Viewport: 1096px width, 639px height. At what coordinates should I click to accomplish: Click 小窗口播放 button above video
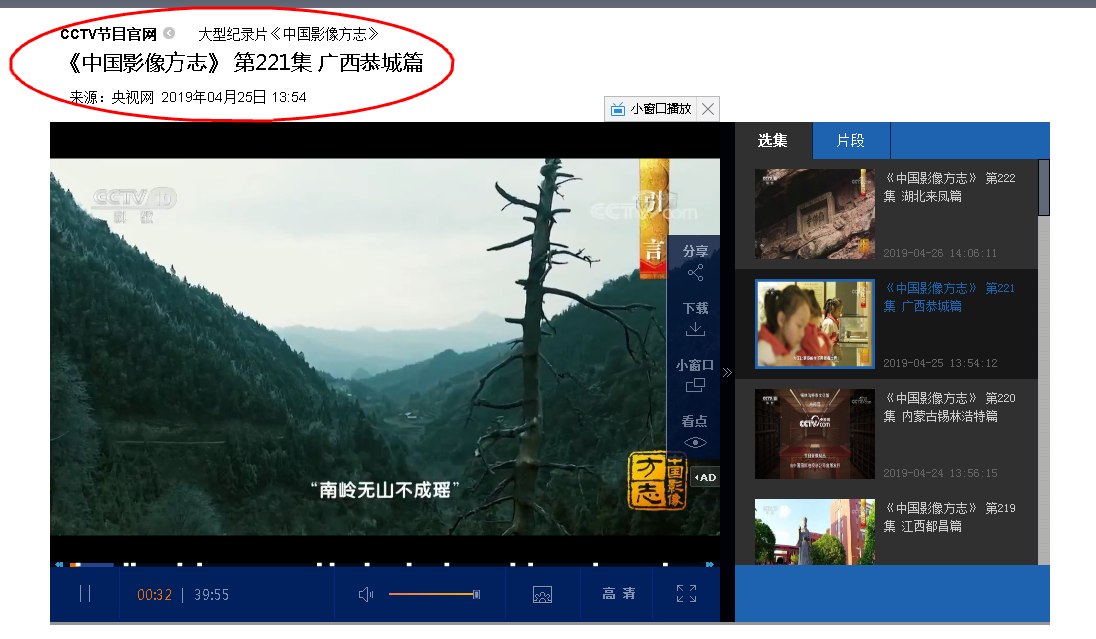tap(650, 109)
